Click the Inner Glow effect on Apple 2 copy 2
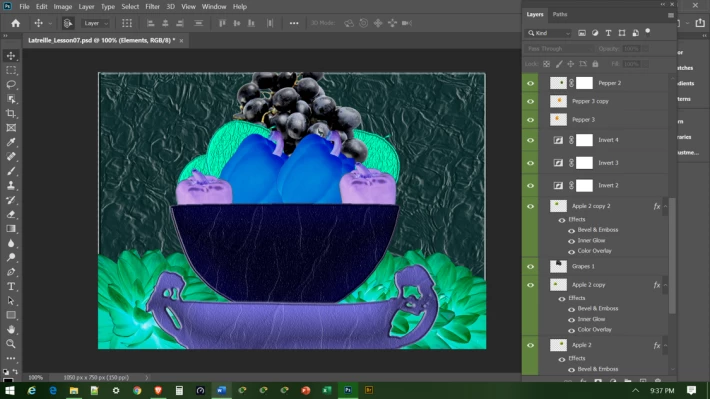710x399 pixels. coord(591,240)
